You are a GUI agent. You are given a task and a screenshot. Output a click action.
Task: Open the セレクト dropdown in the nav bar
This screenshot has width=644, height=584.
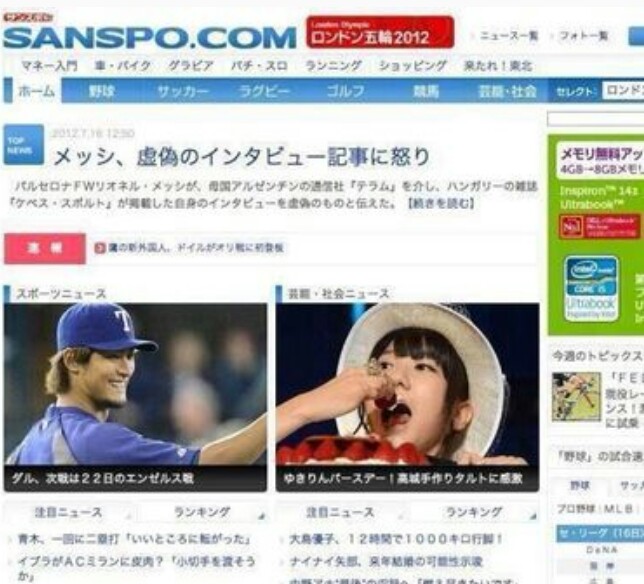pos(623,91)
